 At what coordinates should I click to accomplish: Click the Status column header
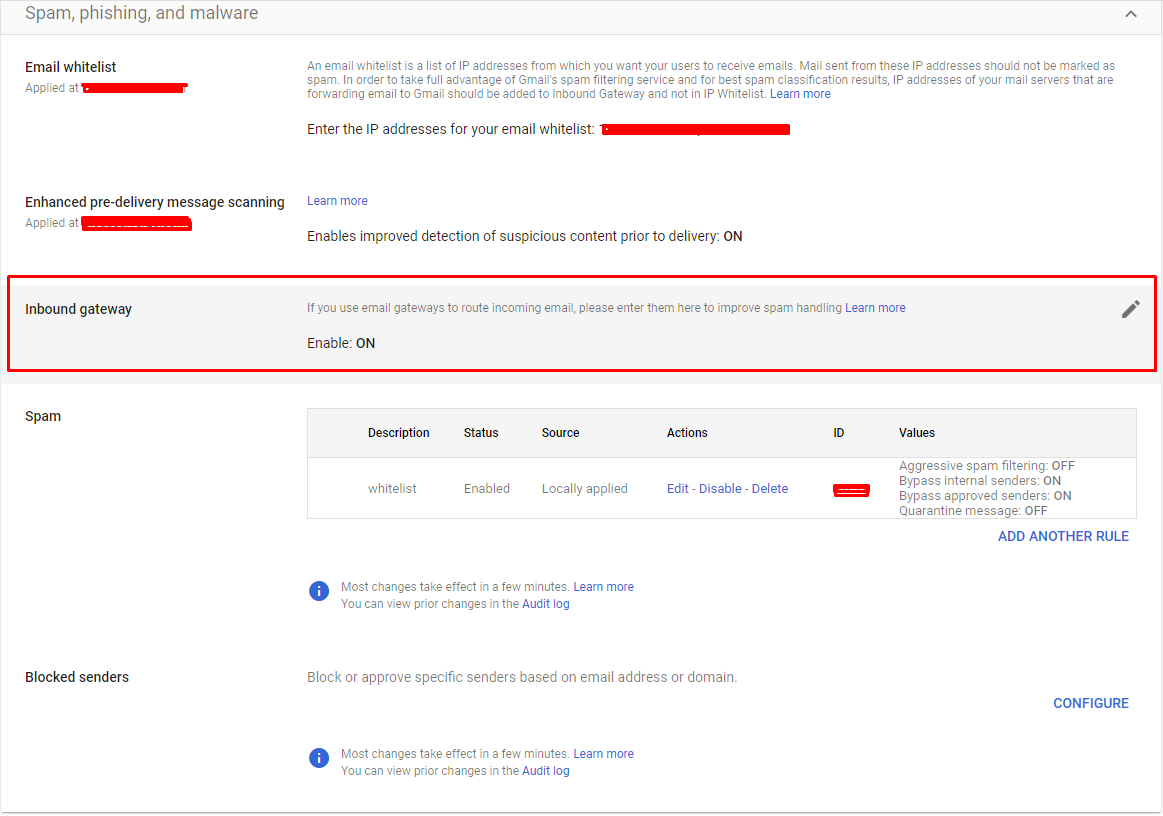coord(481,432)
